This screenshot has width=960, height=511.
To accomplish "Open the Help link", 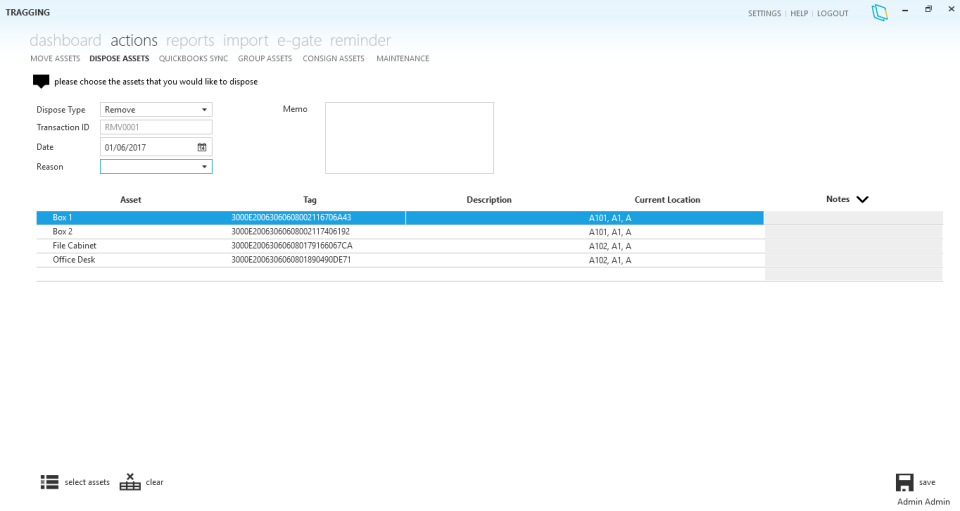I will 799,13.
